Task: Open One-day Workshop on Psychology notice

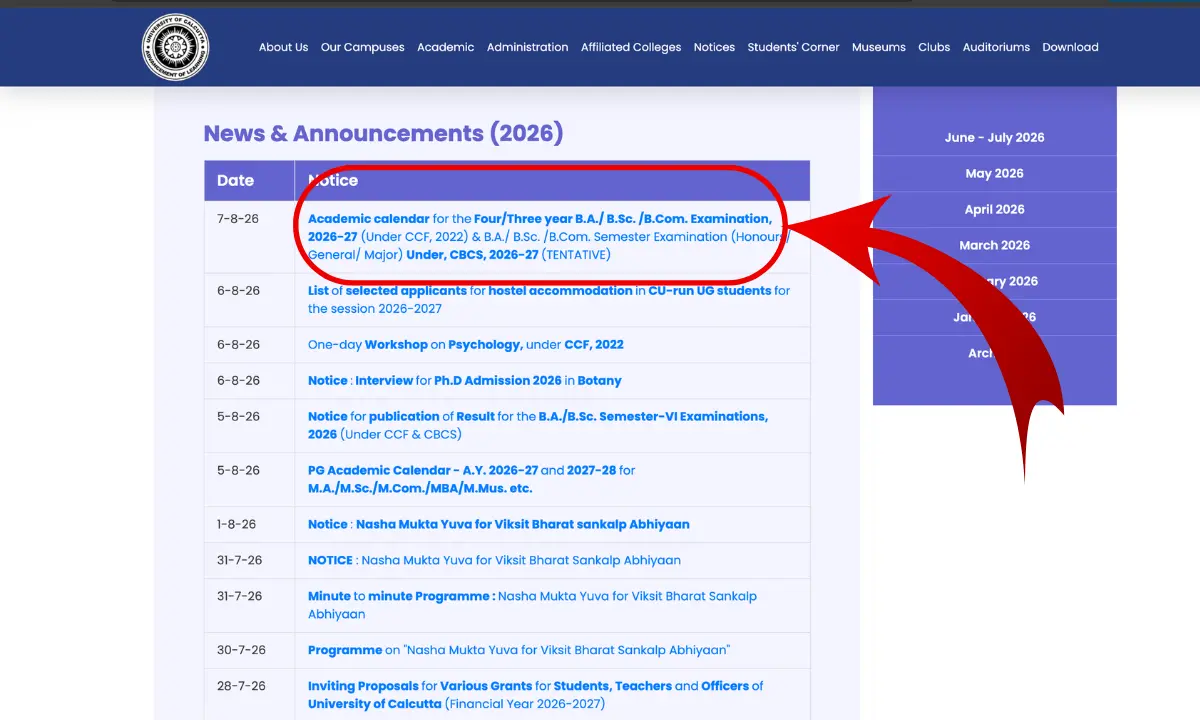Action: [466, 345]
